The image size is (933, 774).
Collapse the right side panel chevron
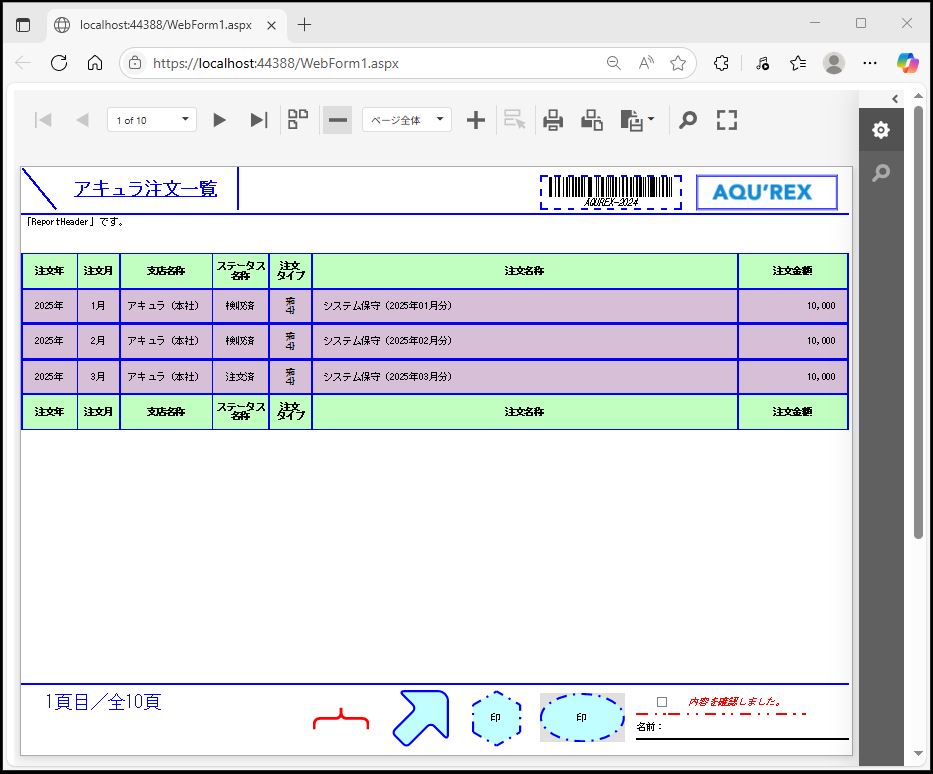tap(895, 98)
